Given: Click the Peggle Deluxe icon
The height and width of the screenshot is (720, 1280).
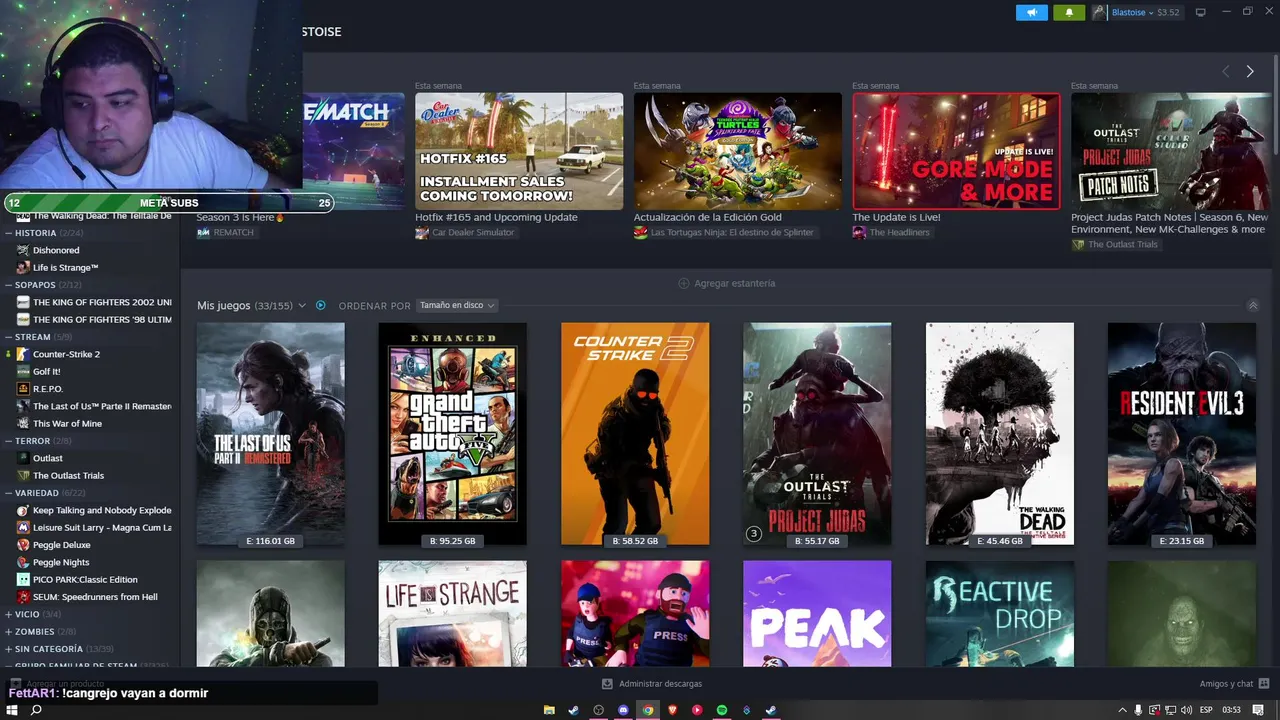Looking at the screenshot, I should coord(23,545).
